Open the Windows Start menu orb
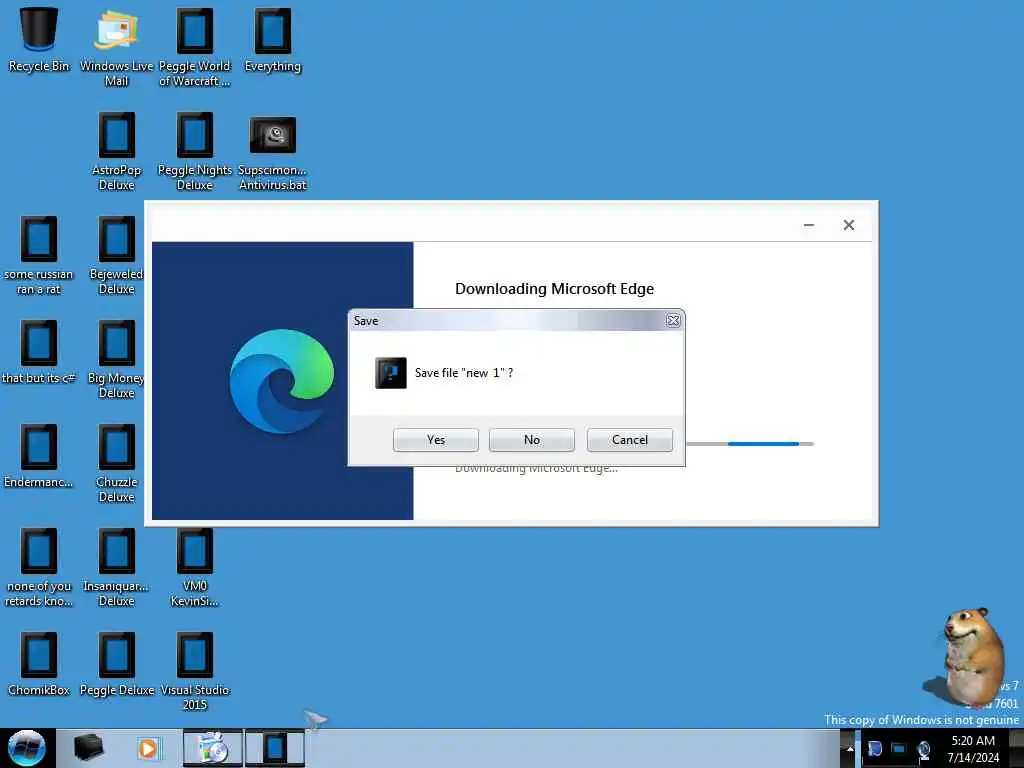This screenshot has height=768, width=1024. 27,748
